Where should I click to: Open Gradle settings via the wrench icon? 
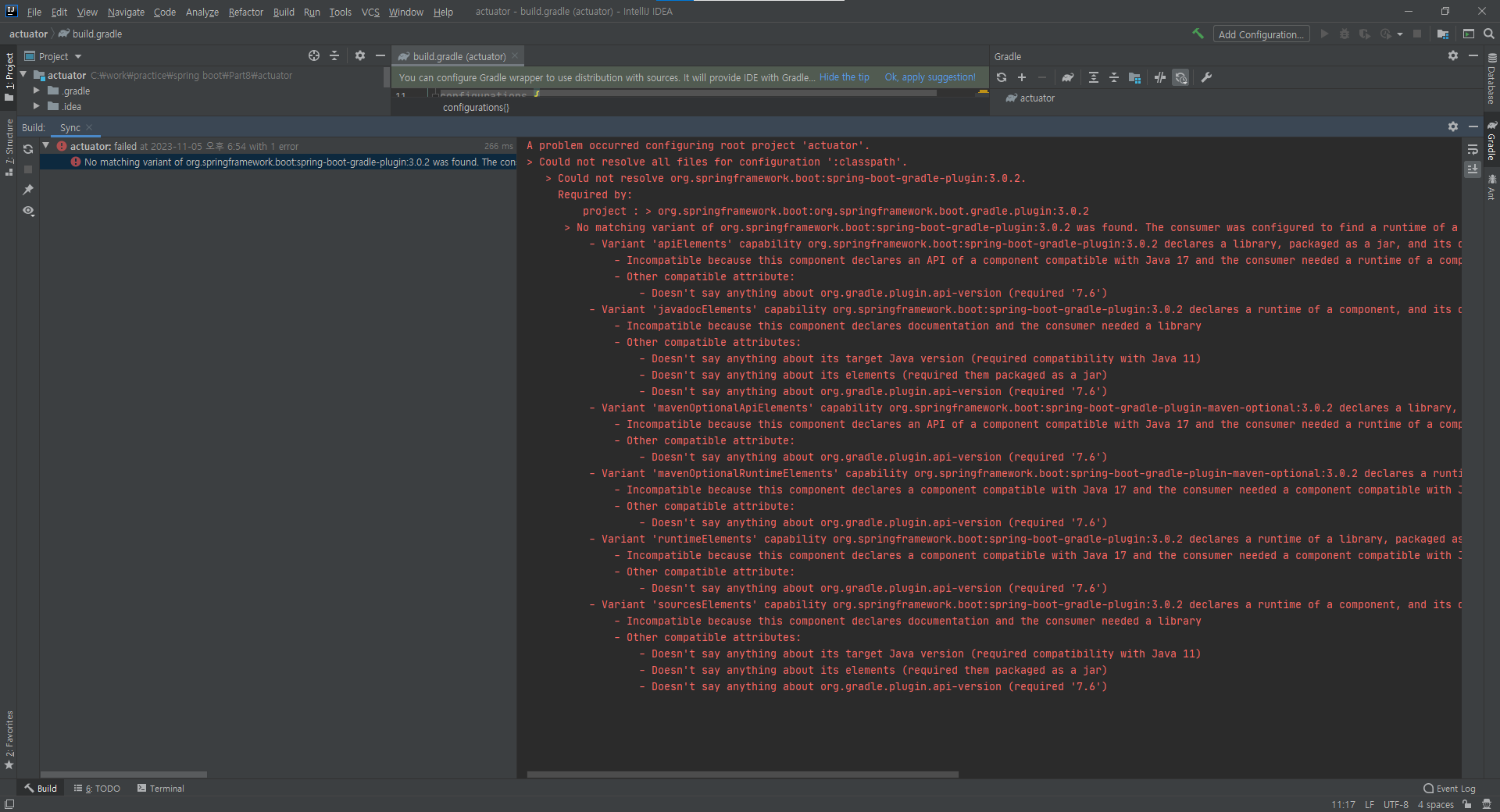(1208, 77)
